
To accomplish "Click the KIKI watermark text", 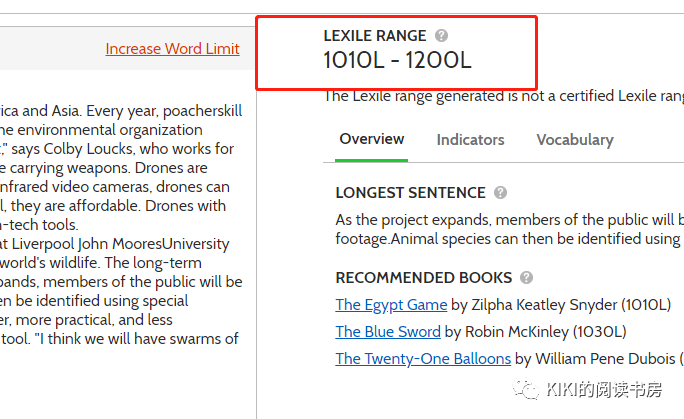I will click(x=604, y=389).
